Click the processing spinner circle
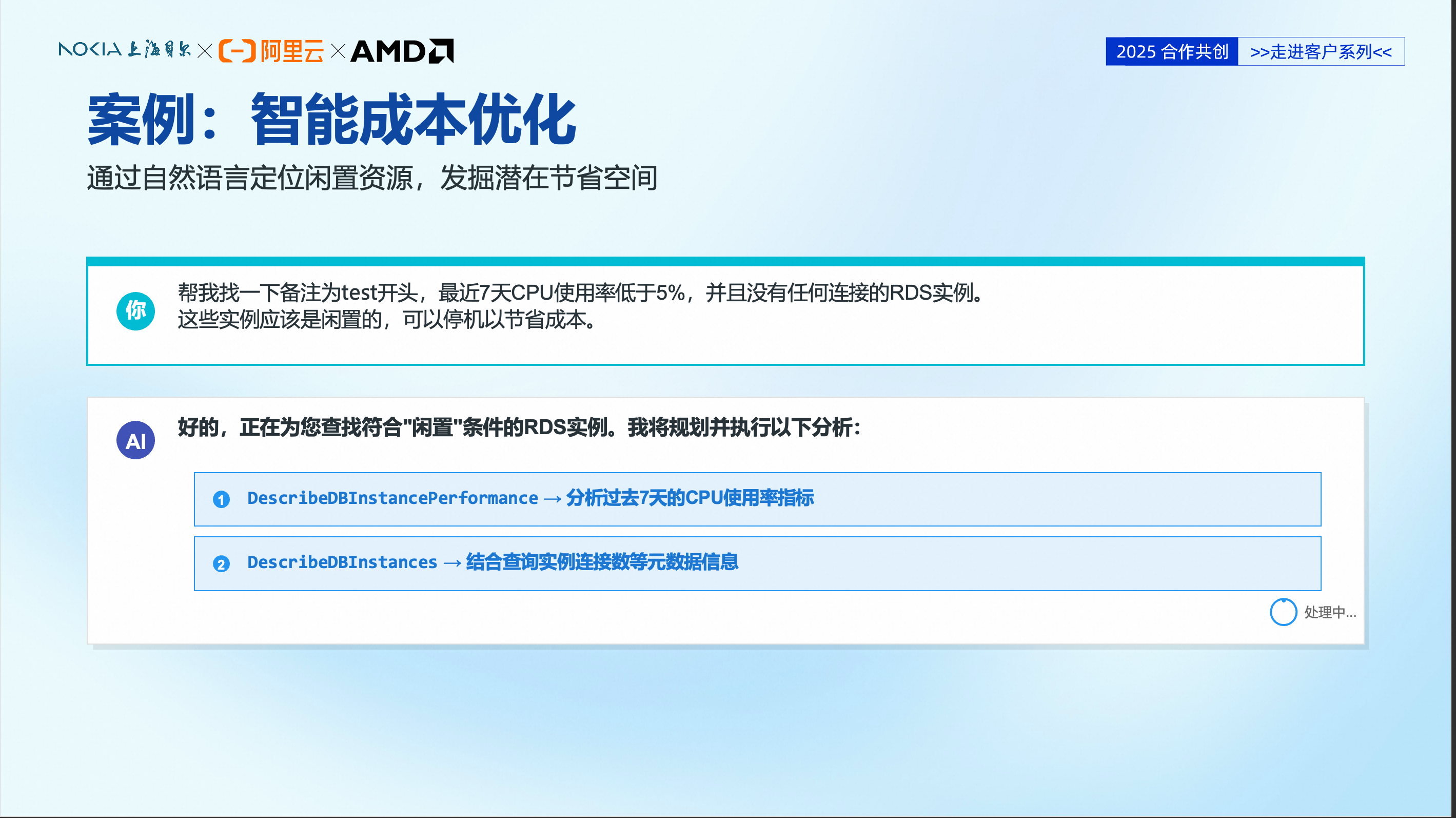Image resolution: width=1456 pixels, height=818 pixels. coord(1283,612)
